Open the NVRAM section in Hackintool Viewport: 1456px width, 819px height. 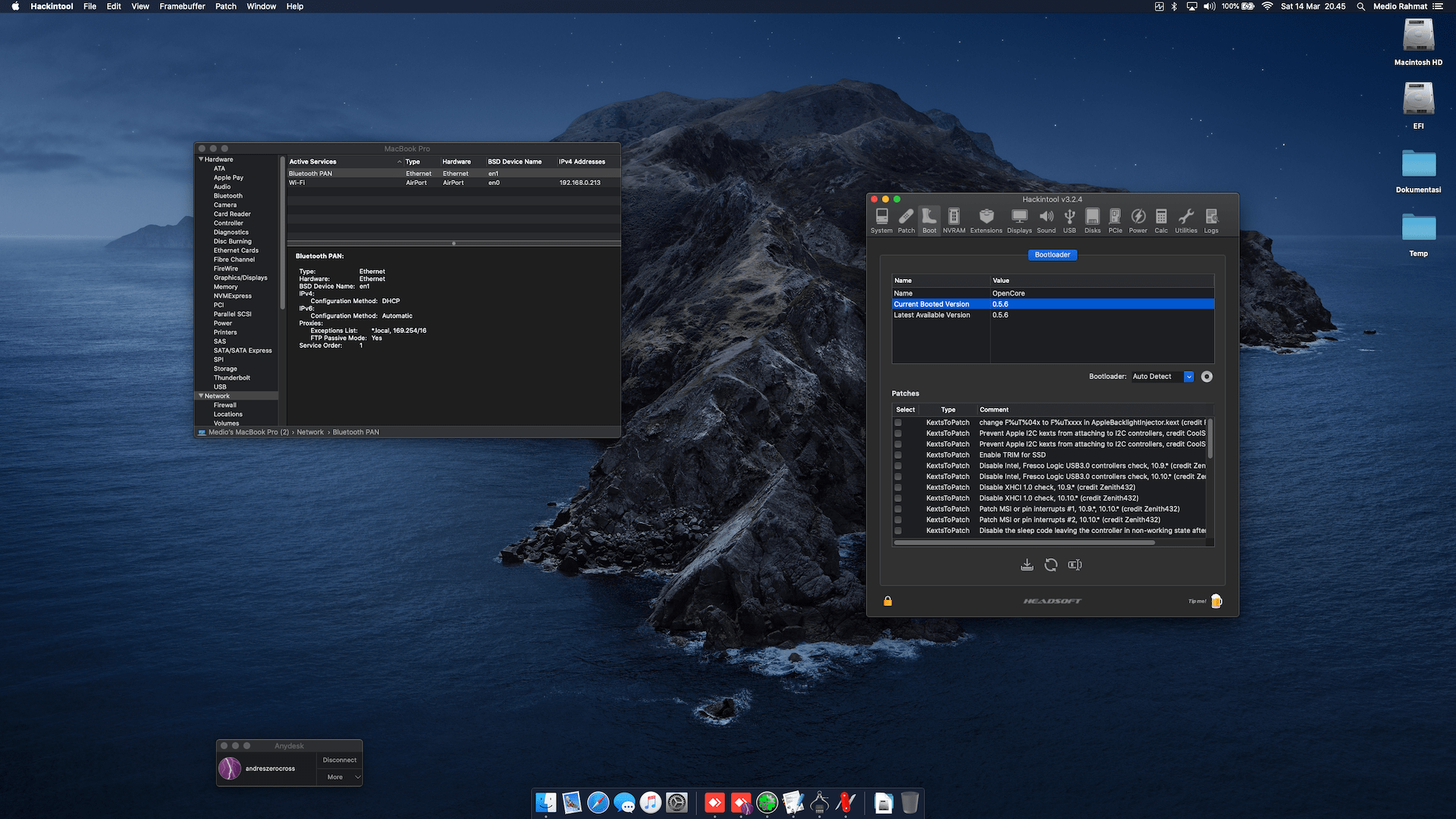tap(954, 221)
